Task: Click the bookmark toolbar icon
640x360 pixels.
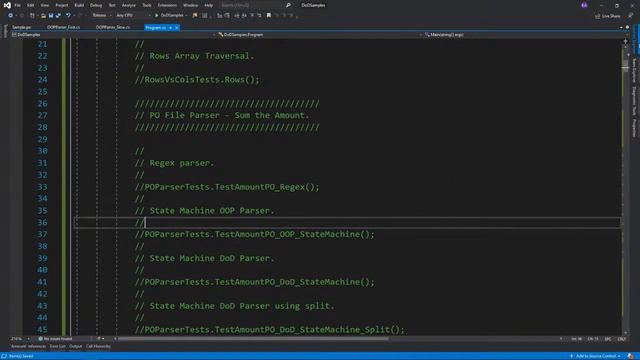Action: coord(269,16)
